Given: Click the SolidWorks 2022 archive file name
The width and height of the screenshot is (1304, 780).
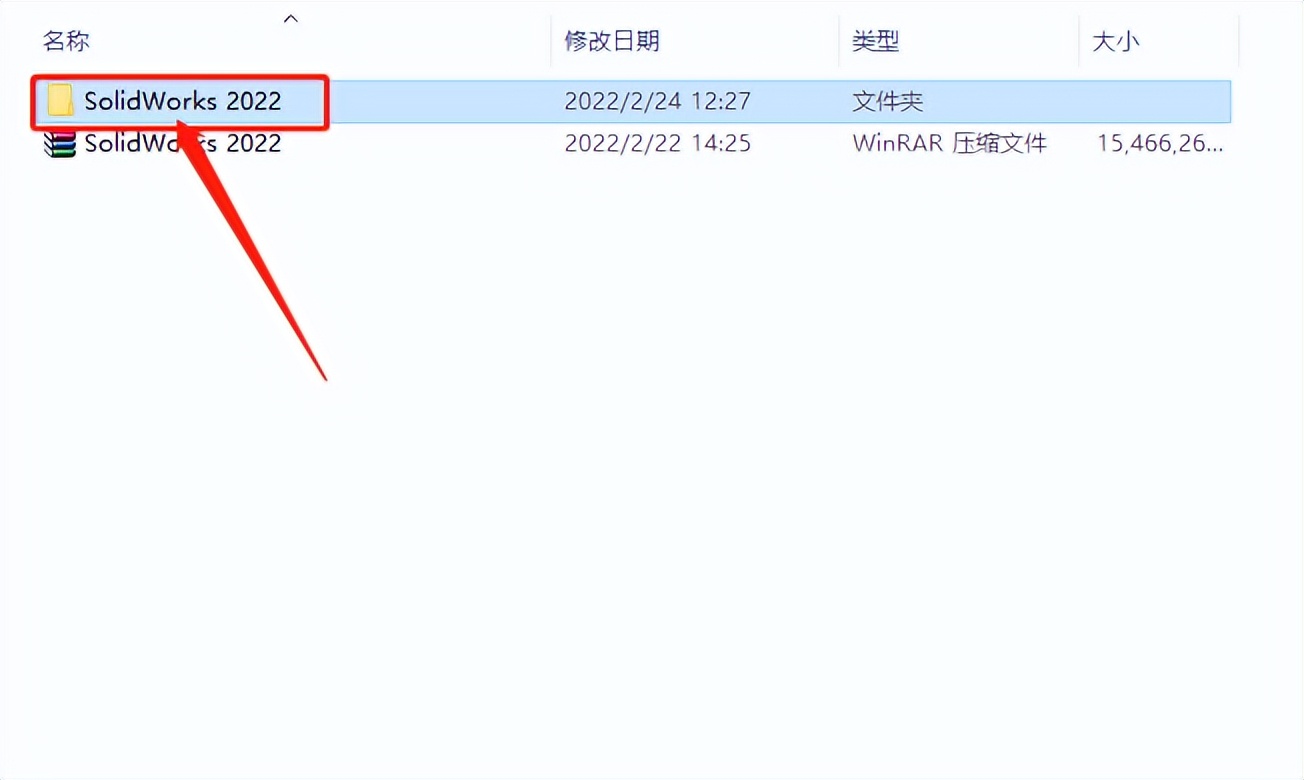Looking at the screenshot, I should [182, 143].
